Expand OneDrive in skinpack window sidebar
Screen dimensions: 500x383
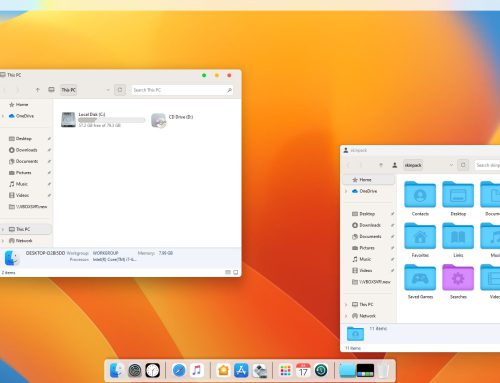pos(346,191)
